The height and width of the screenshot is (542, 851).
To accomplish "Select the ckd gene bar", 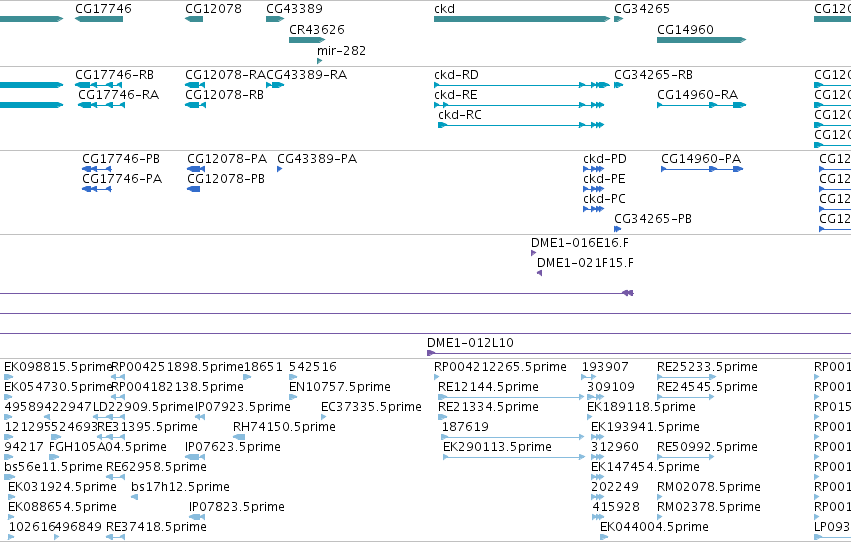I will click(522, 19).
